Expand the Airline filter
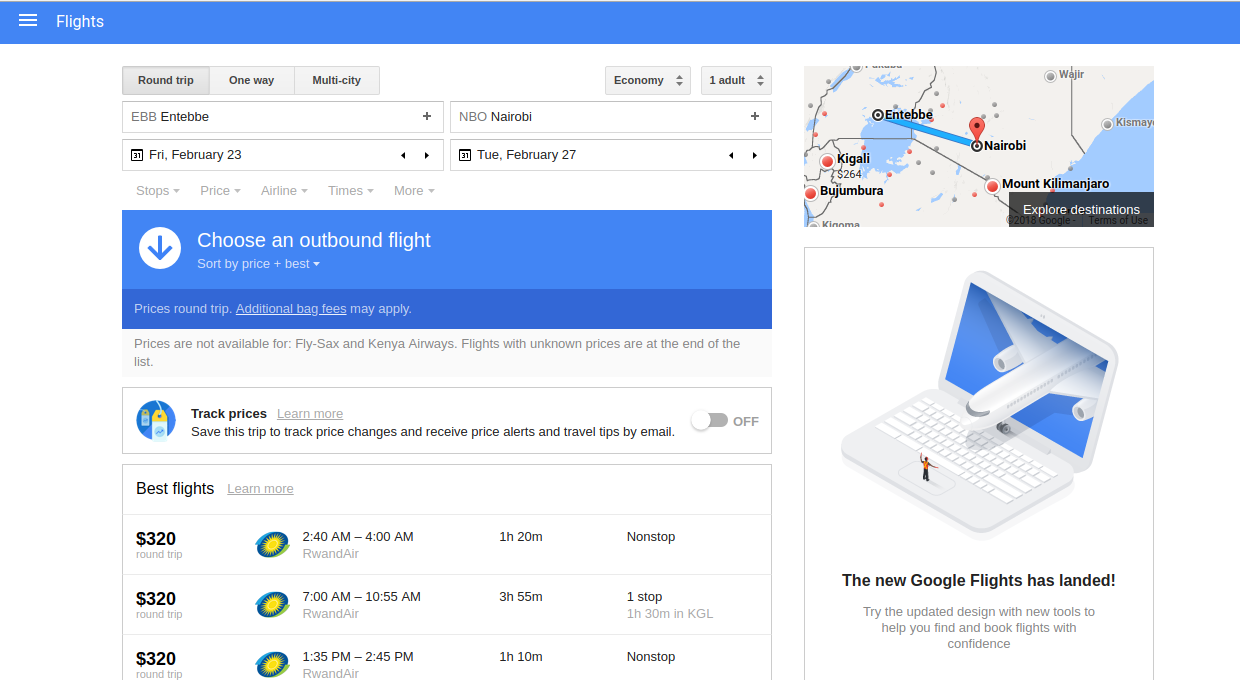Screen dimensions: 1240x680 284,191
